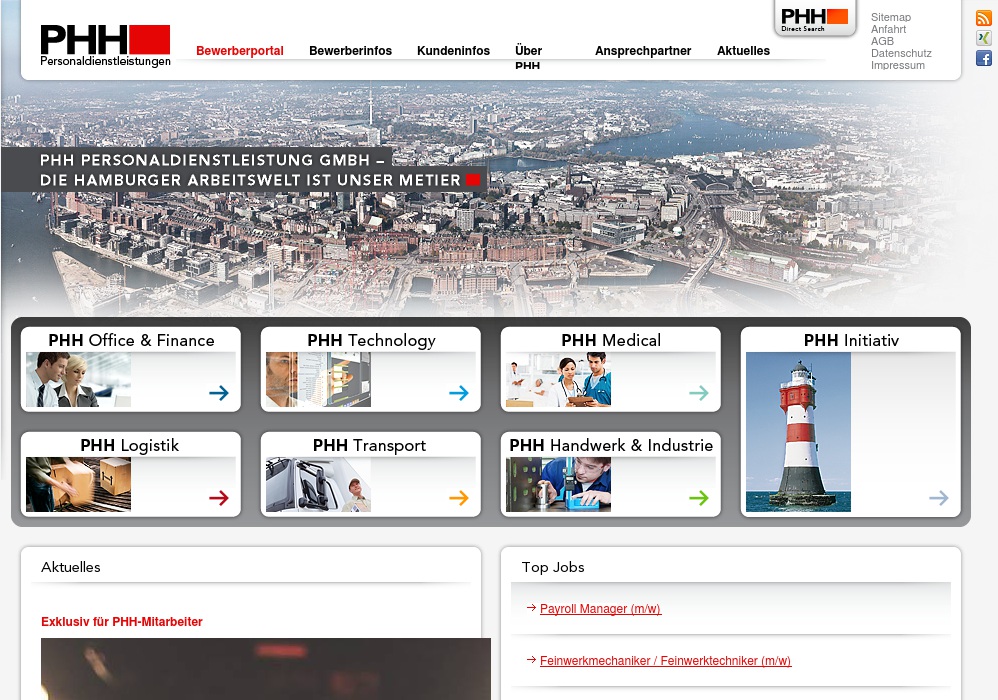
Task: Select the blue arrow for PHH Office & Finance
Action: 218,393
